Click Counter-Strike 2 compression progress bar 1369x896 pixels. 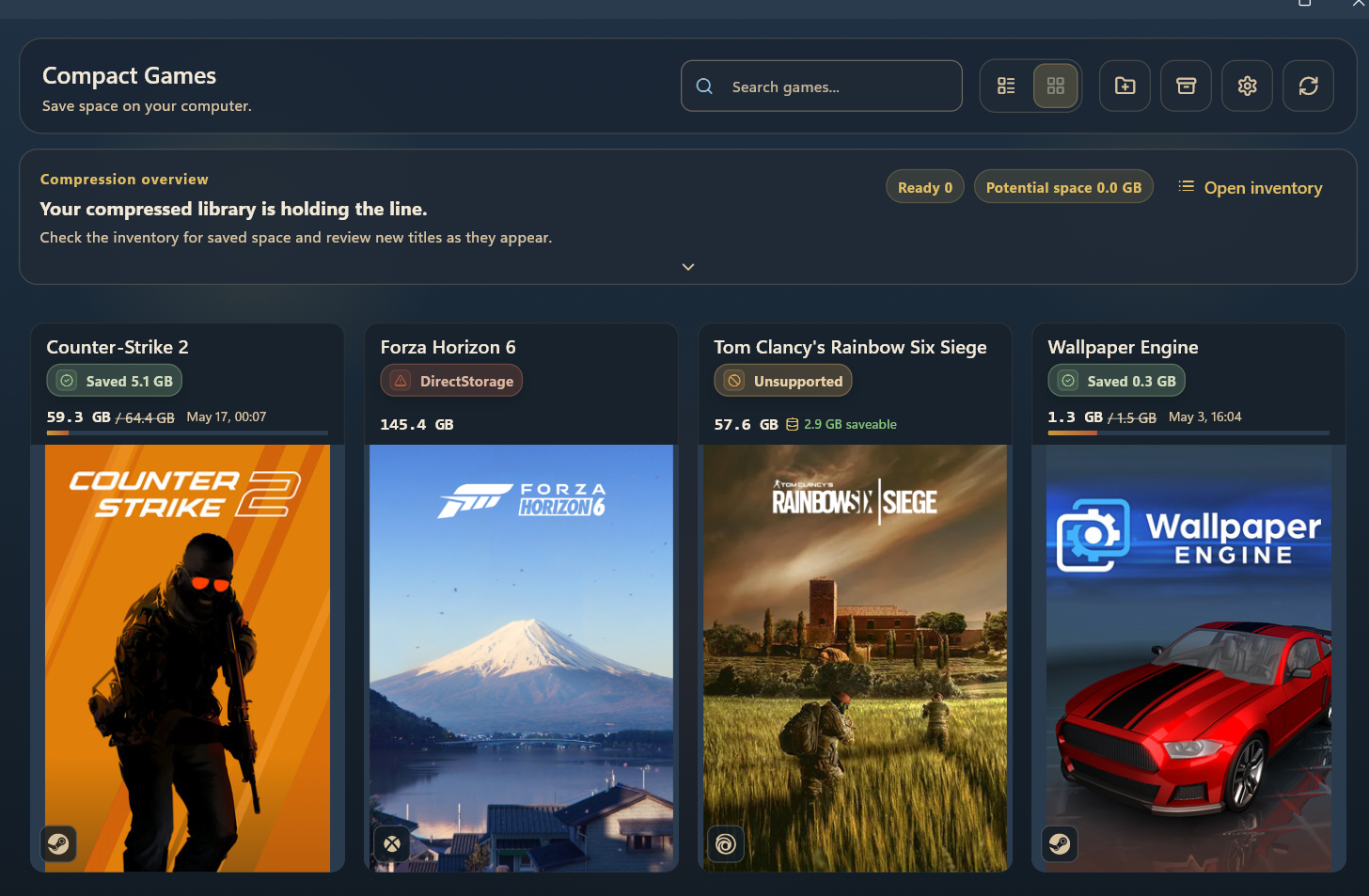click(188, 433)
